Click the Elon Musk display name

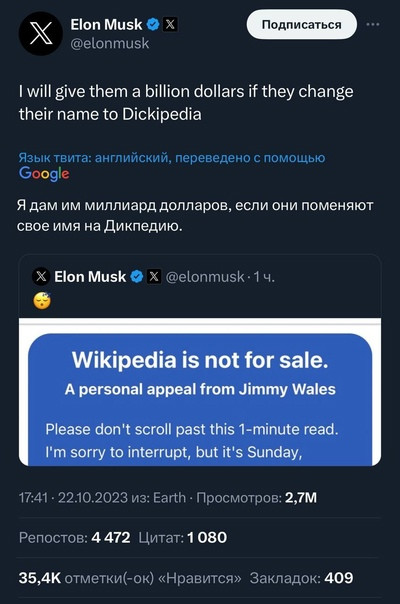coord(106,25)
